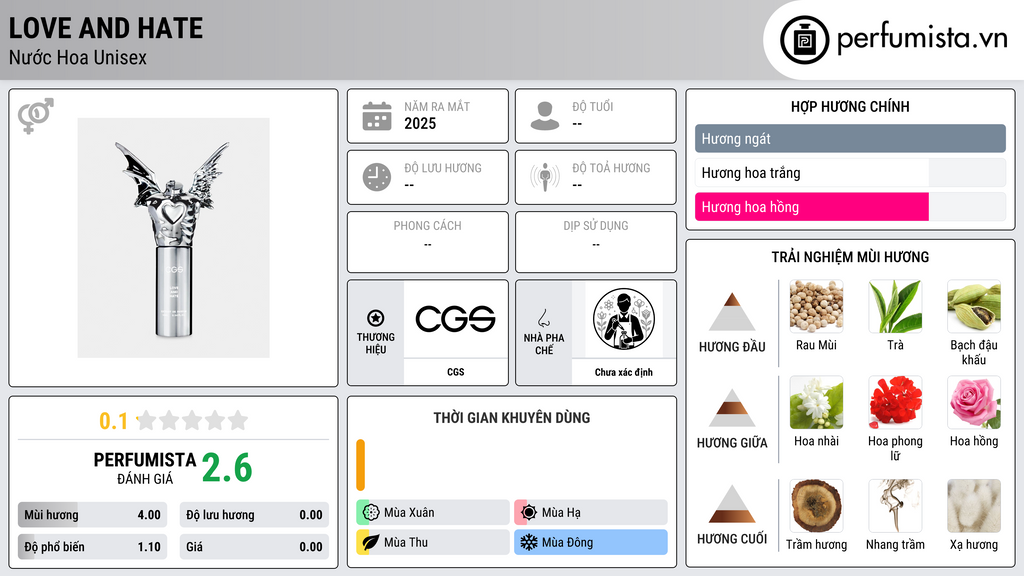Select the Mùa Hạ season bar

[x=591, y=513]
